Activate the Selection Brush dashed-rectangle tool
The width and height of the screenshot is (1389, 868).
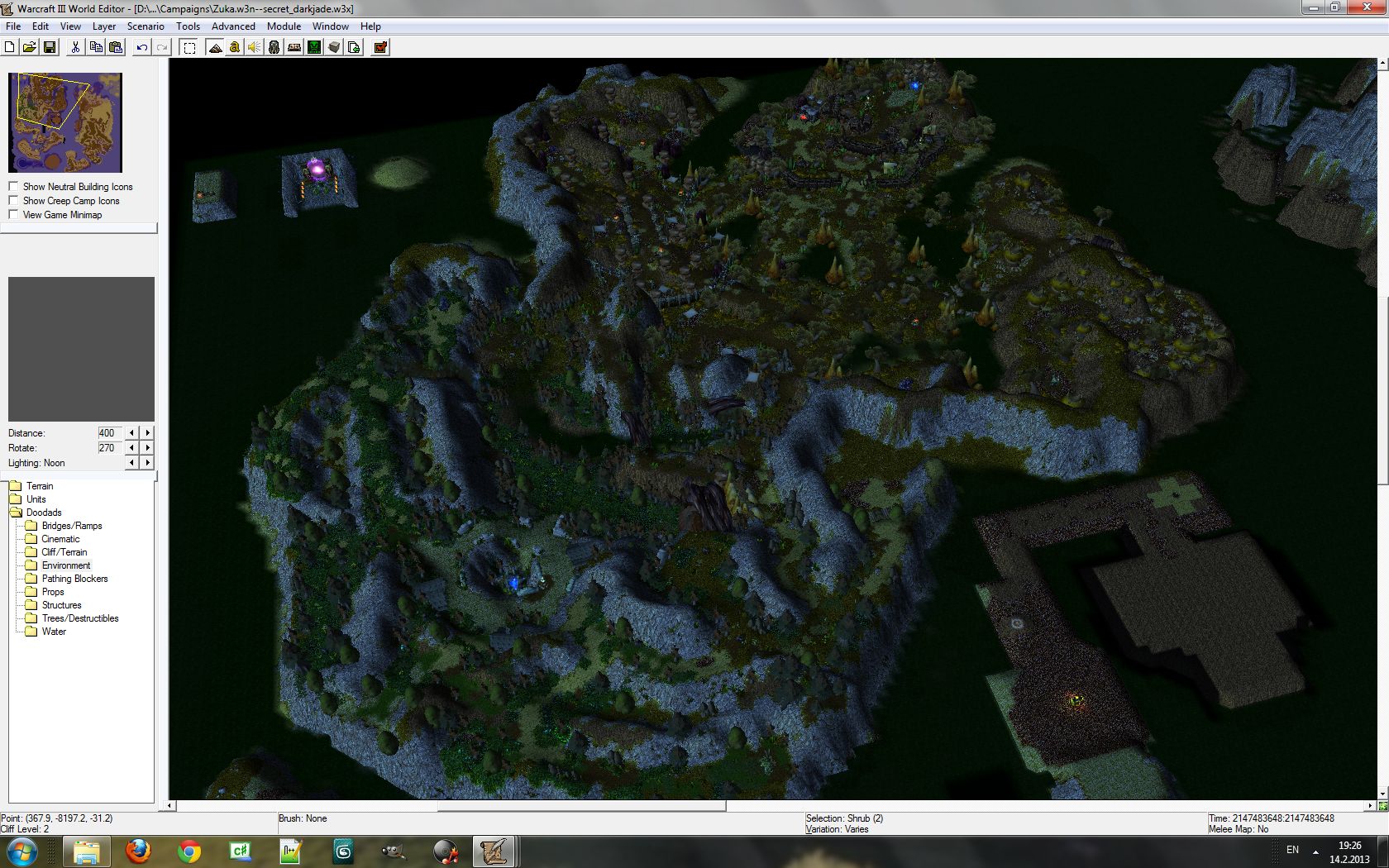189,47
